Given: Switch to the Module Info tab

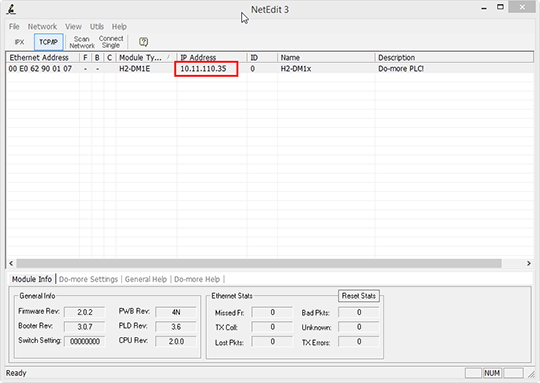Looking at the screenshot, I should click(32, 279).
